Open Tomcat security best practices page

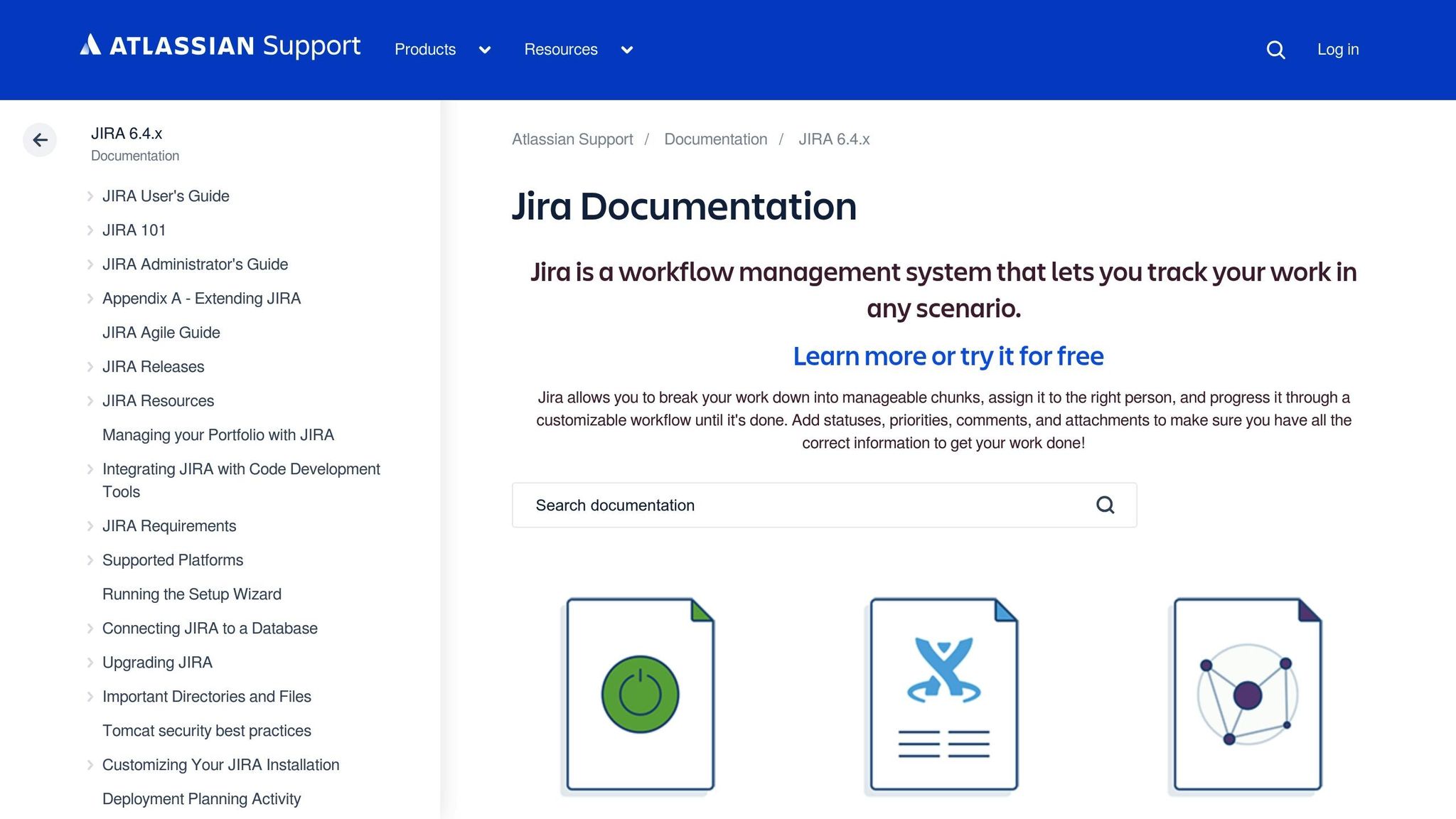[207, 730]
